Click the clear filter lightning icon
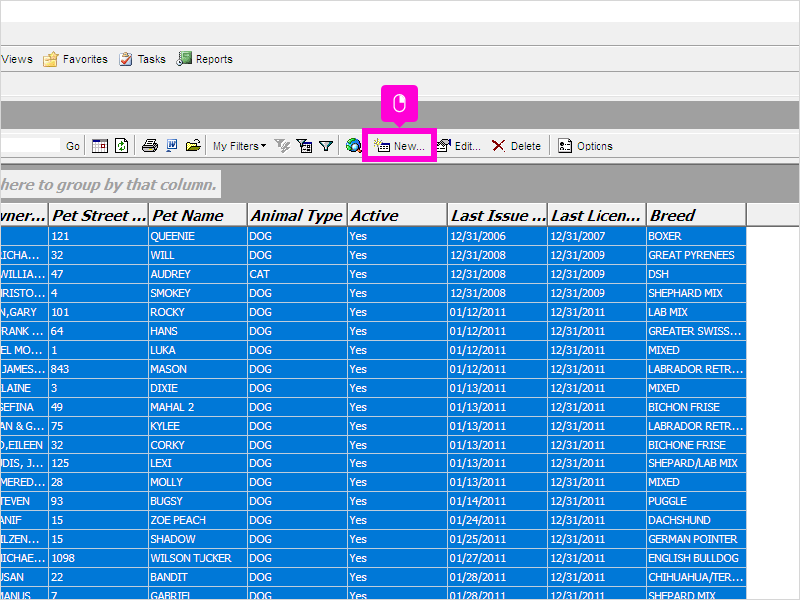This screenshot has width=800, height=600. coord(282,146)
